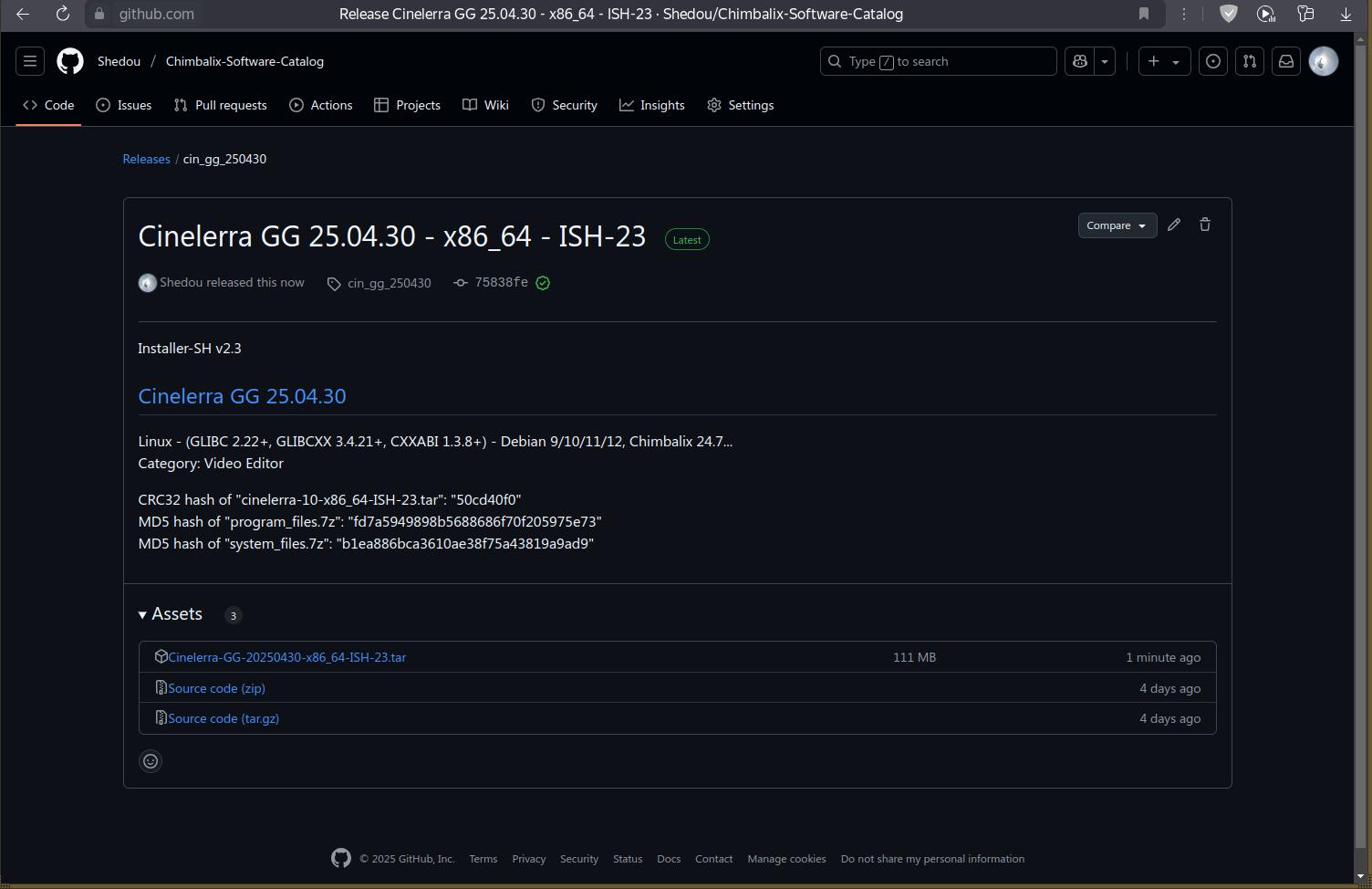
Task: Go back with the browser back arrow
Action: tap(23, 14)
